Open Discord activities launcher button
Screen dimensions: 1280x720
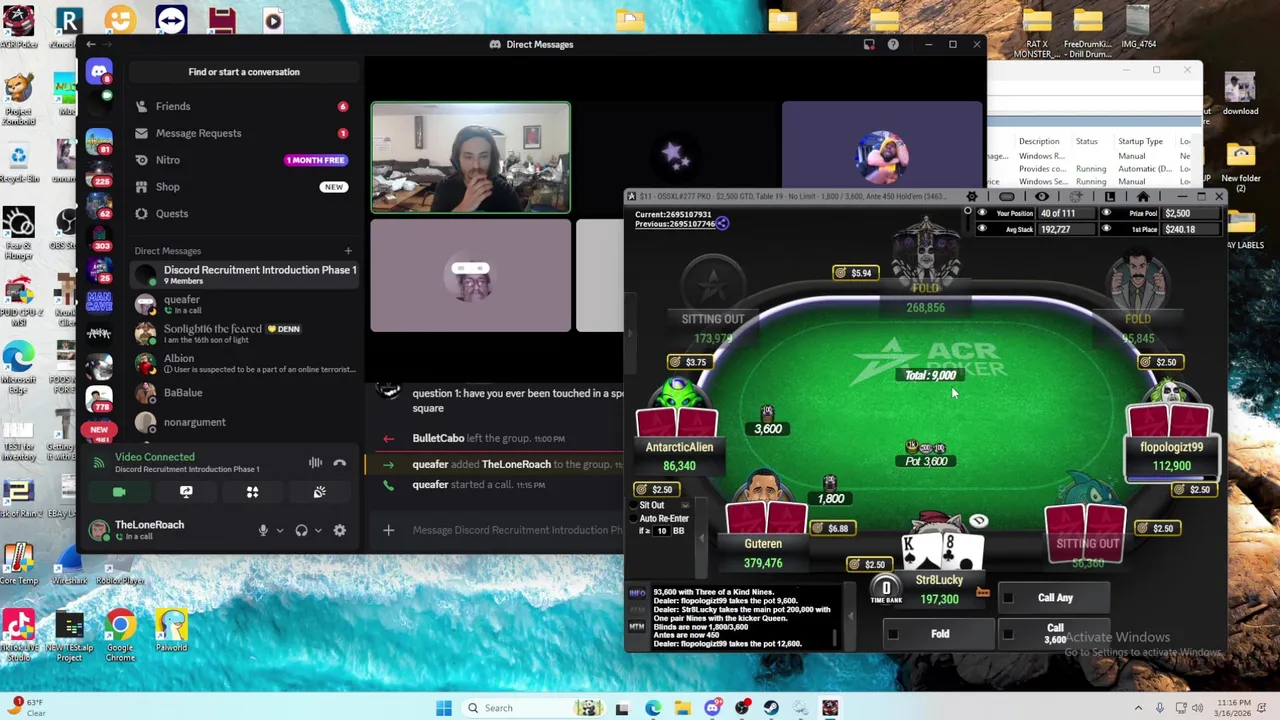[x=252, y=492]
